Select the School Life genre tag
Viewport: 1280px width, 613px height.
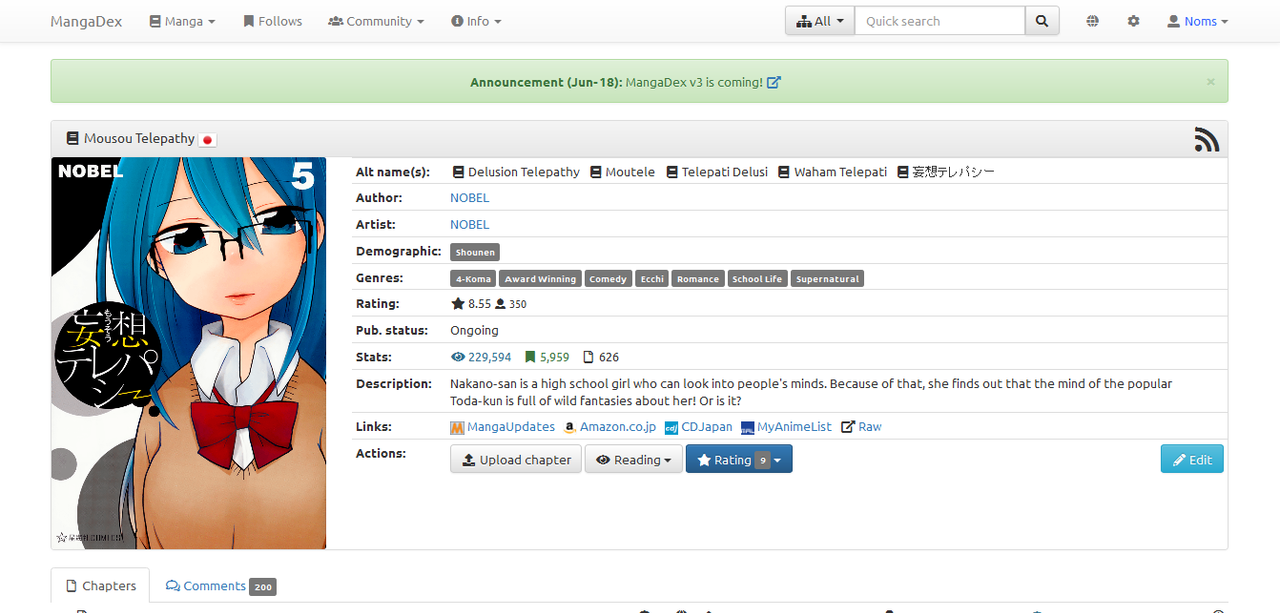click(x=758, y=279)
